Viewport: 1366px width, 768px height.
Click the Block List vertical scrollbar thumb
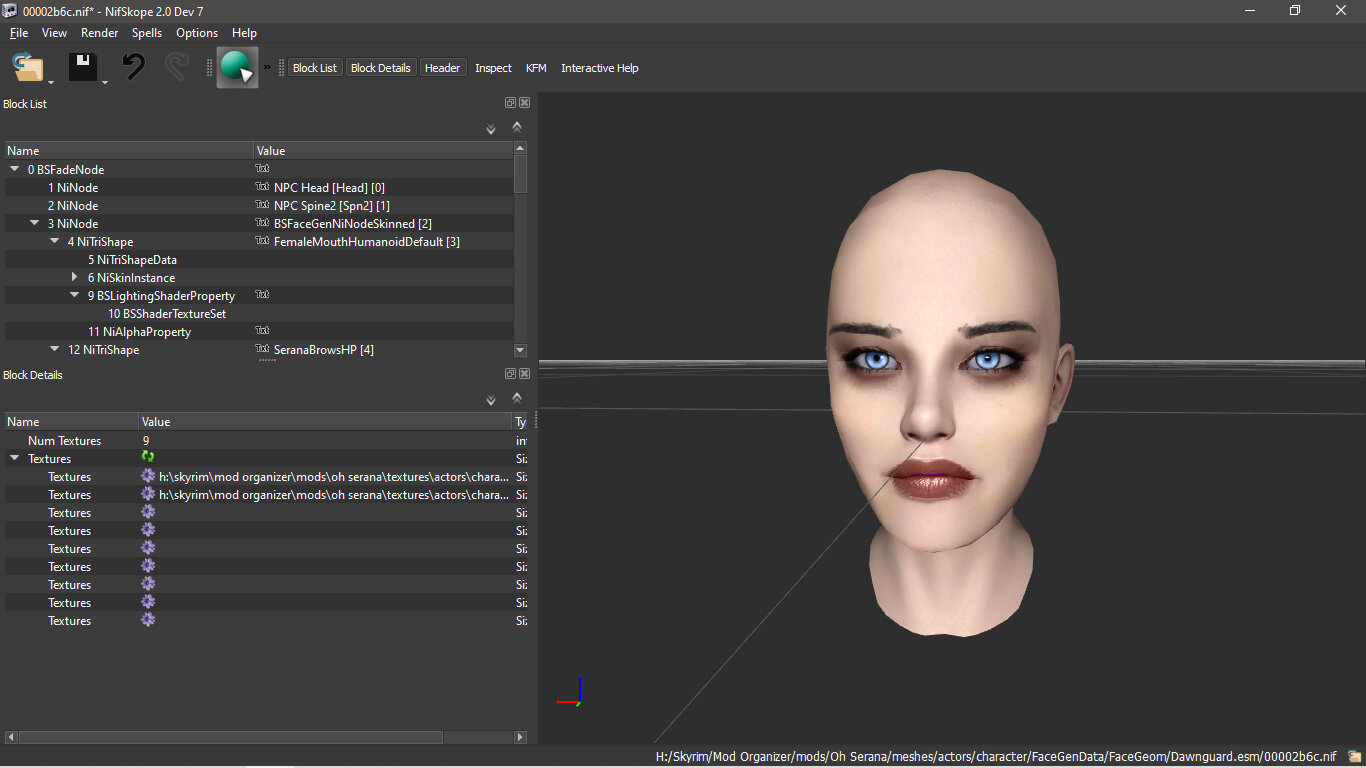coord(520,174)
